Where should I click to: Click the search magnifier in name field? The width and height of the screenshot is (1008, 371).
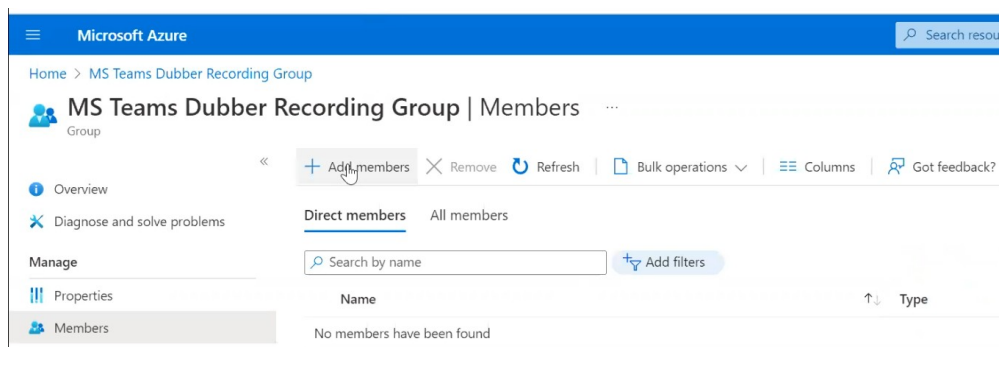click(317, 262)
